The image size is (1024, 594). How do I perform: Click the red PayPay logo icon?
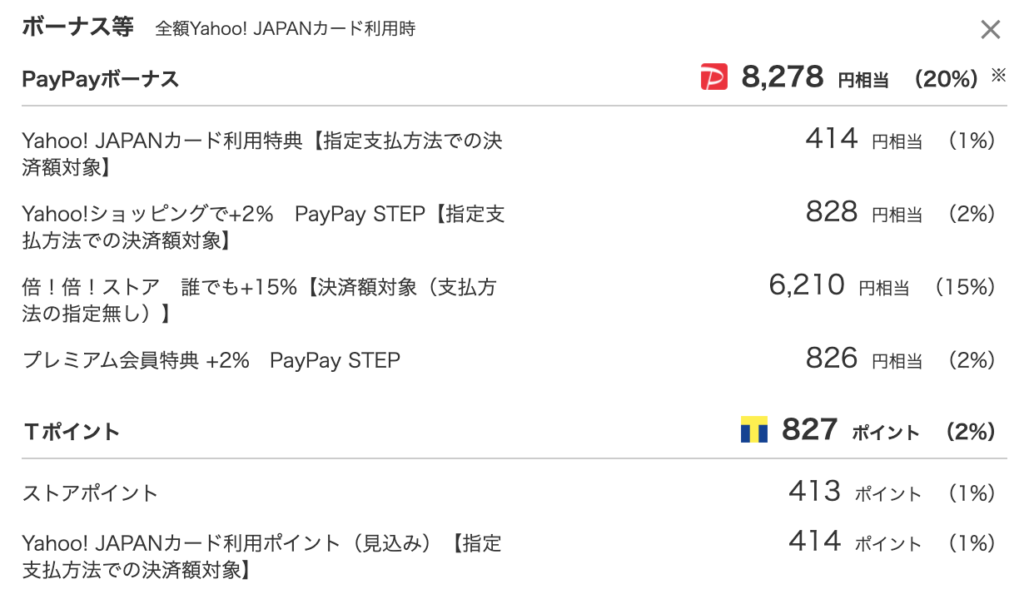(x=713, y=77)
